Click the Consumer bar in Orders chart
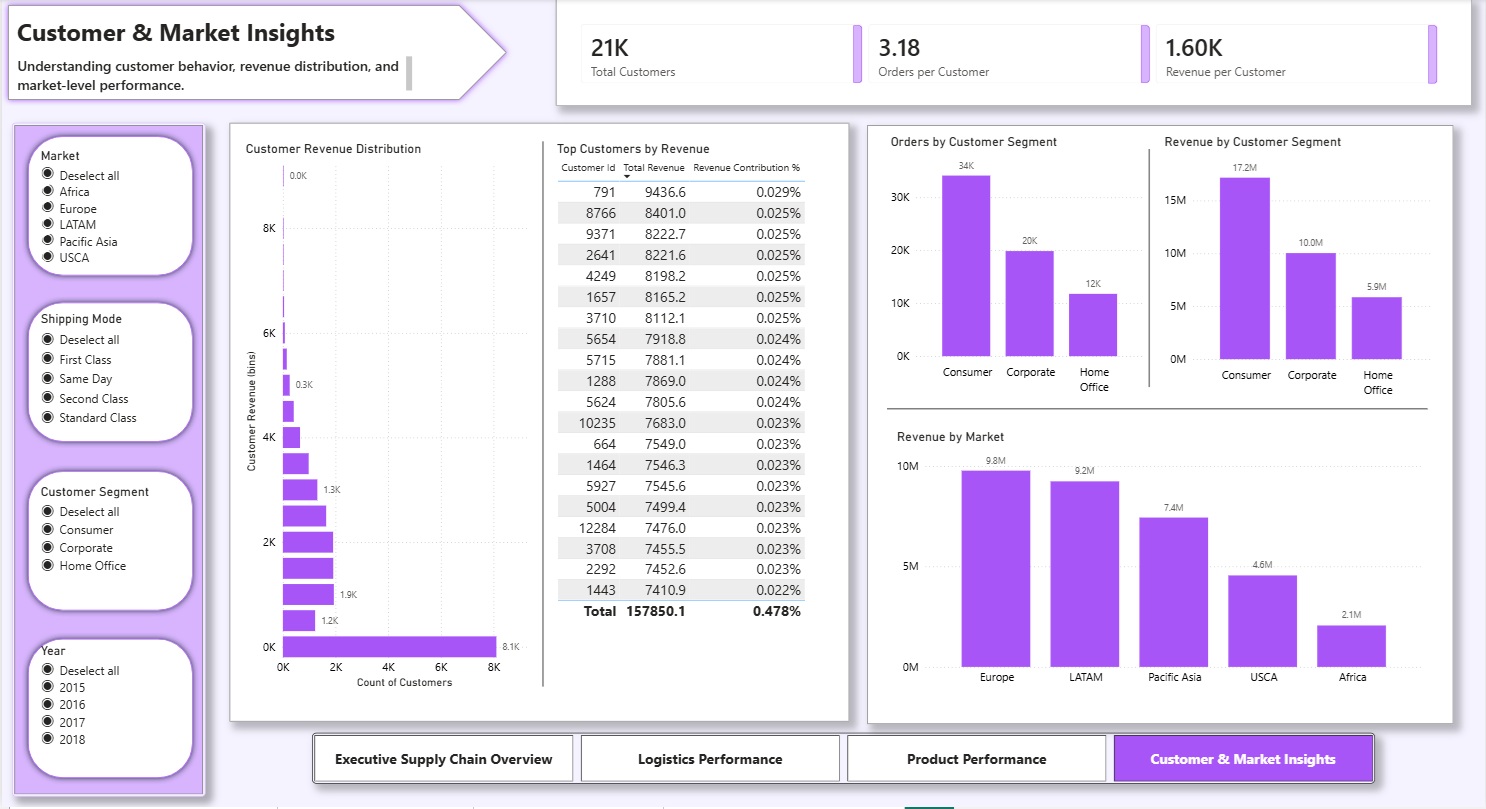This screenshot has height=809, width=1486. click(x=966, y=265)
